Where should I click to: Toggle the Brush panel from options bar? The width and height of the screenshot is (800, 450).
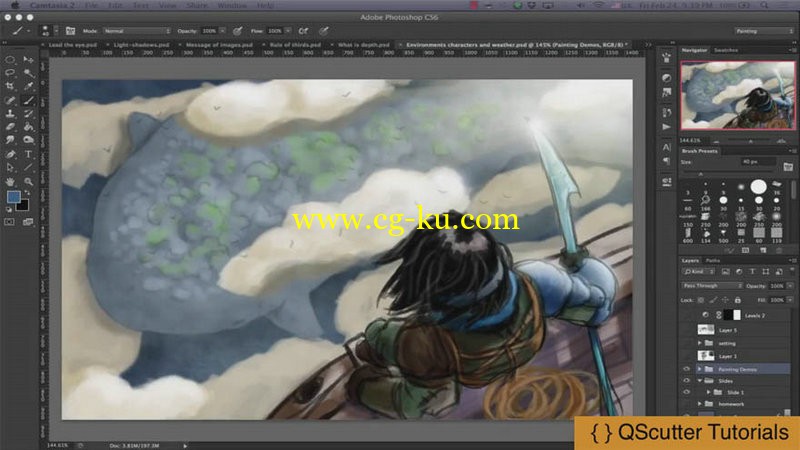click(70, 31)
